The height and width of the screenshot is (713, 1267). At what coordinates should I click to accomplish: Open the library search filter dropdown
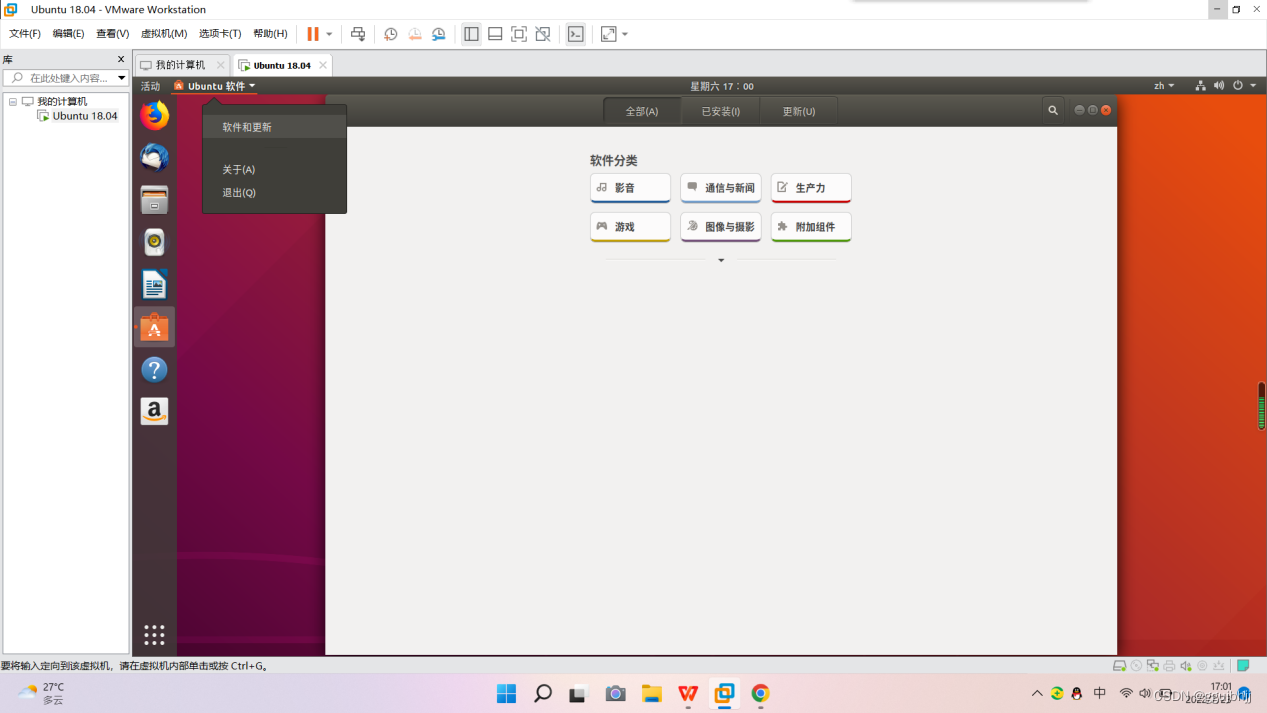(x=122, y=78)
